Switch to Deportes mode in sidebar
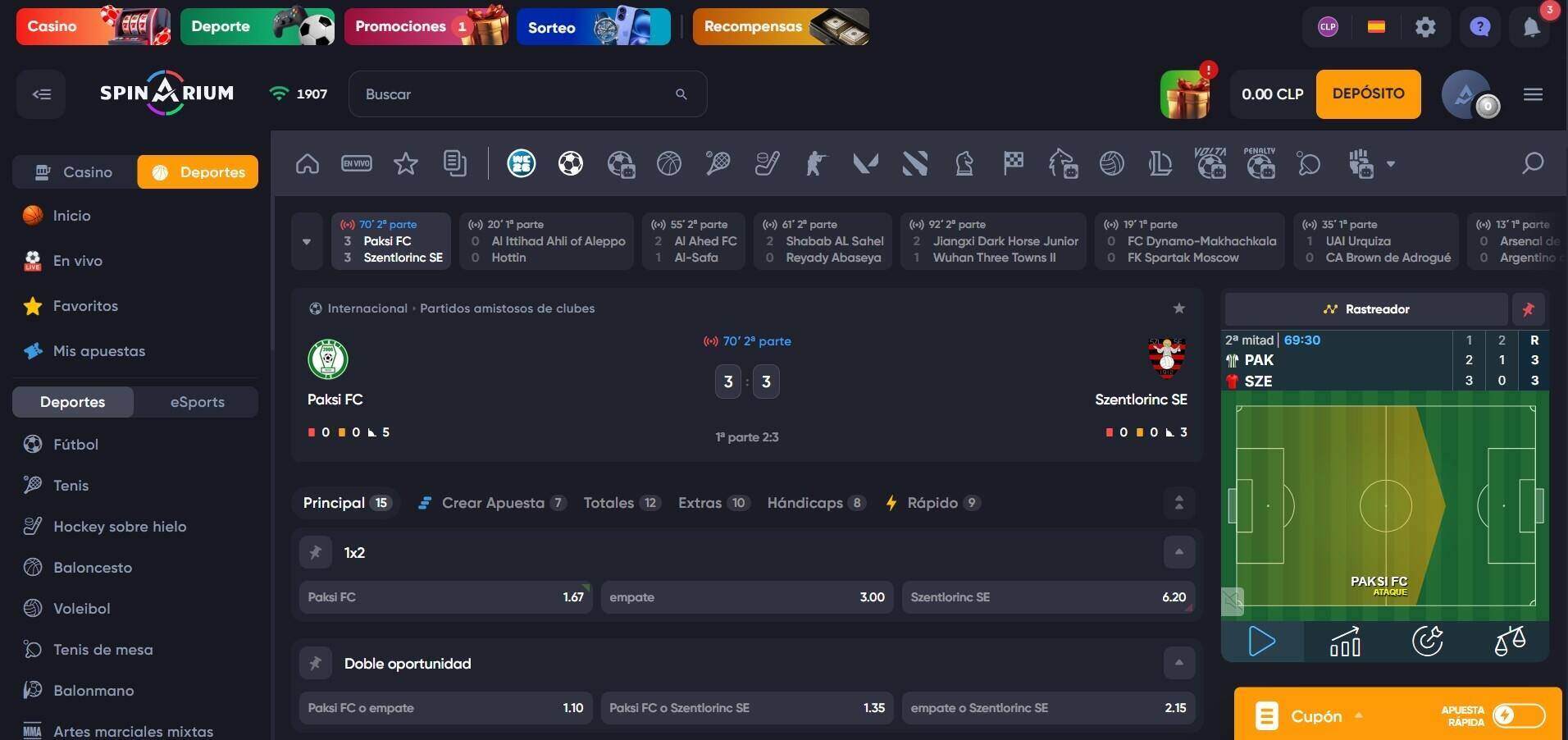 (198, 172)
